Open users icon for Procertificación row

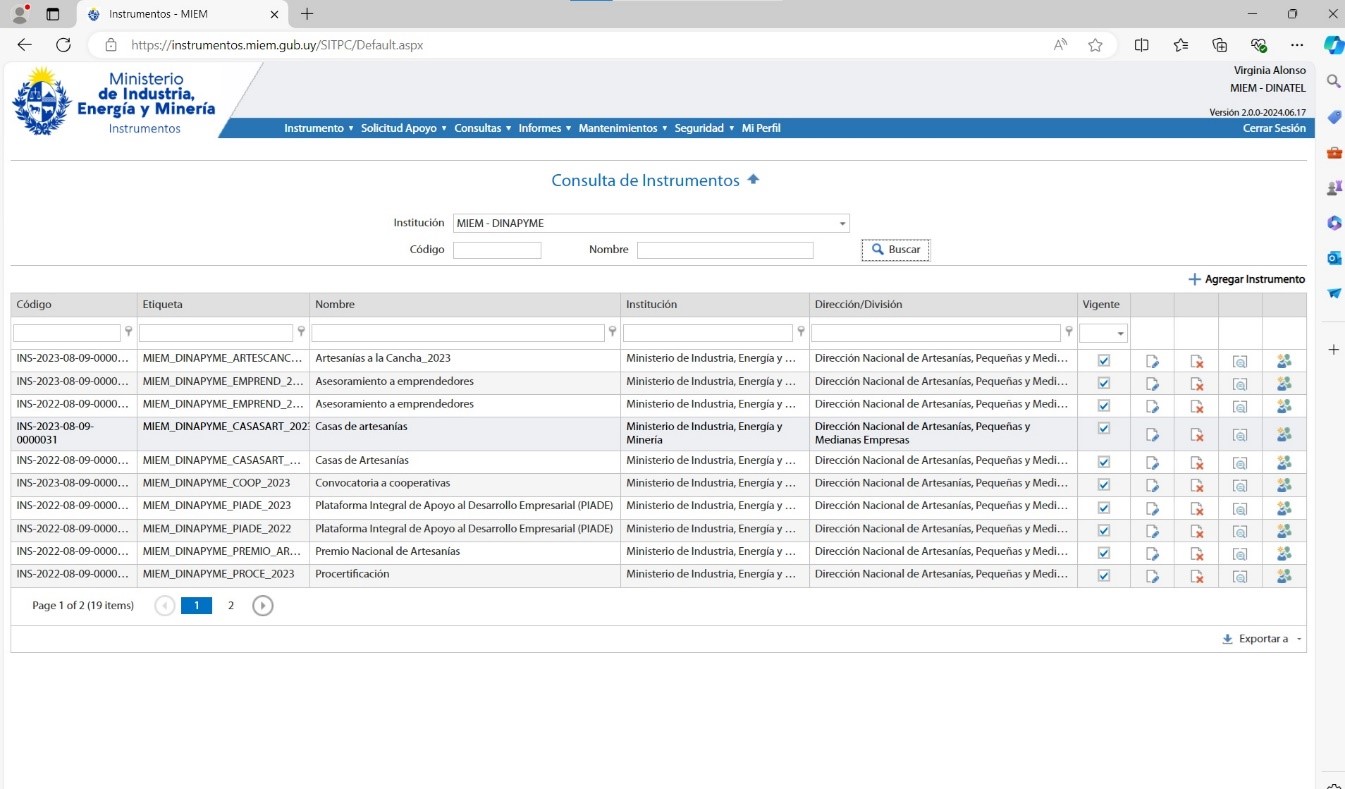pos(1284,575)
